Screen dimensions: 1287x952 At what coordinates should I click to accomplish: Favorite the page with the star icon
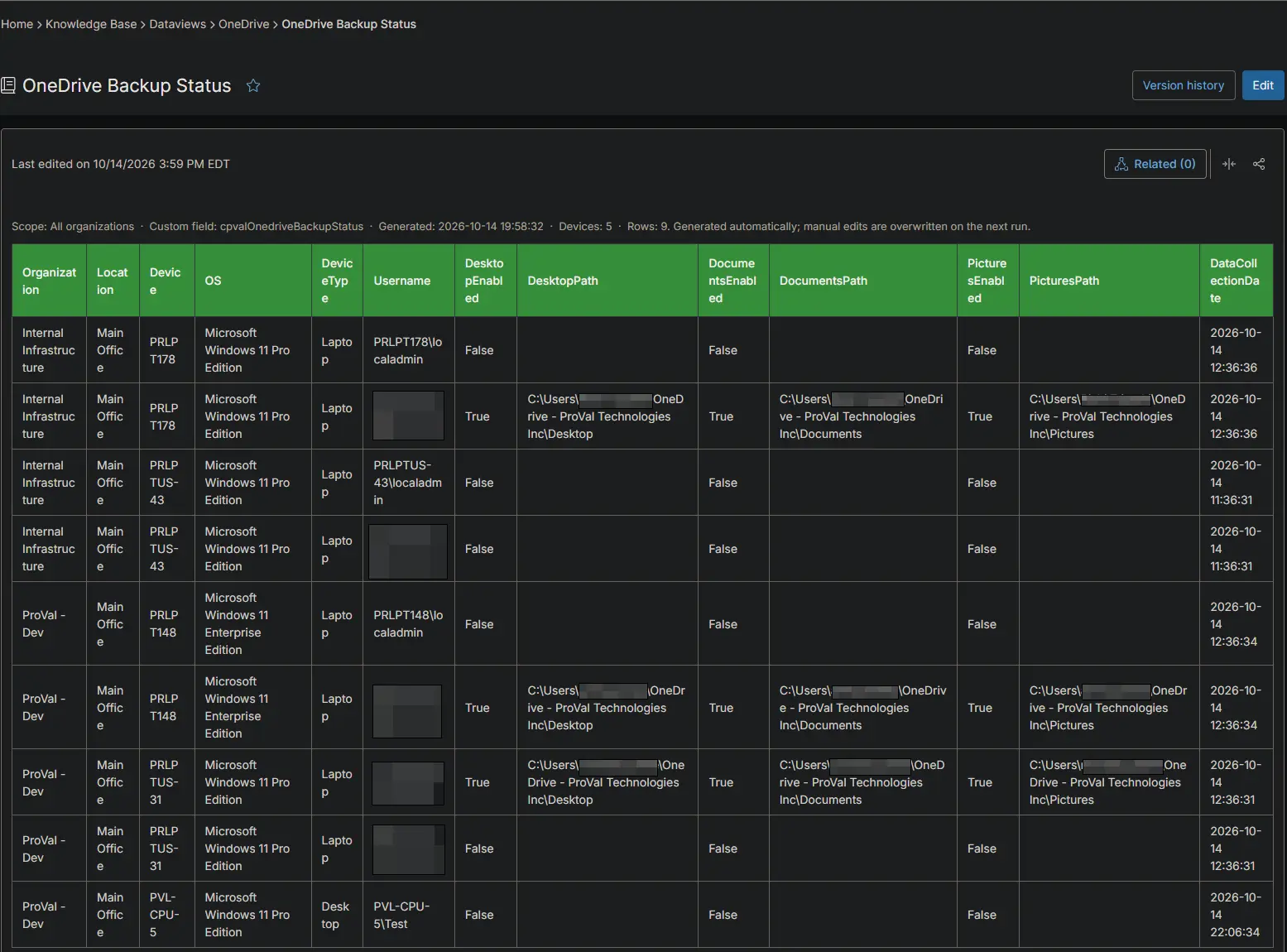(253, 85)
